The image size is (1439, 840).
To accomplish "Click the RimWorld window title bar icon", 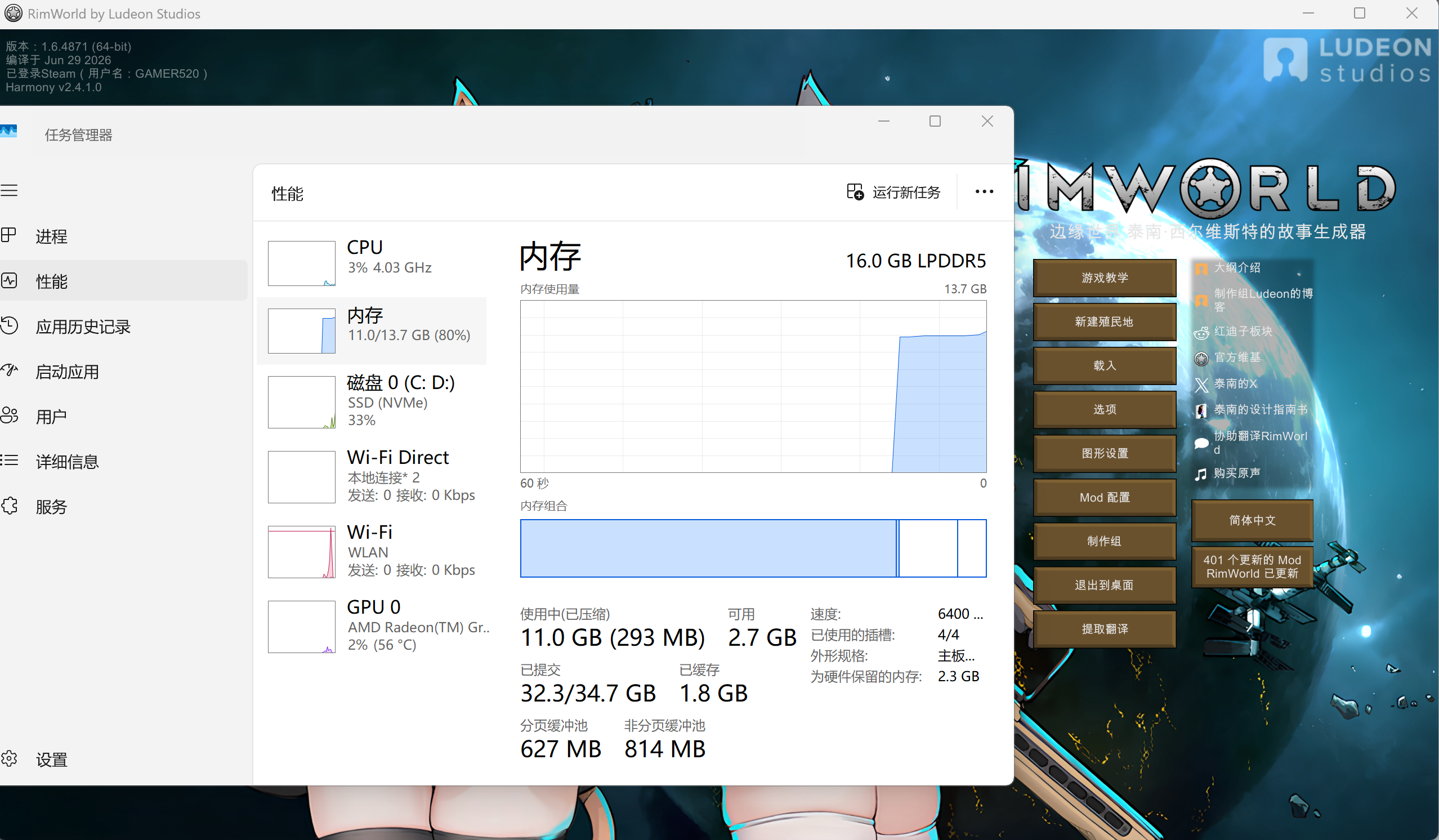I will coord(13,13).
